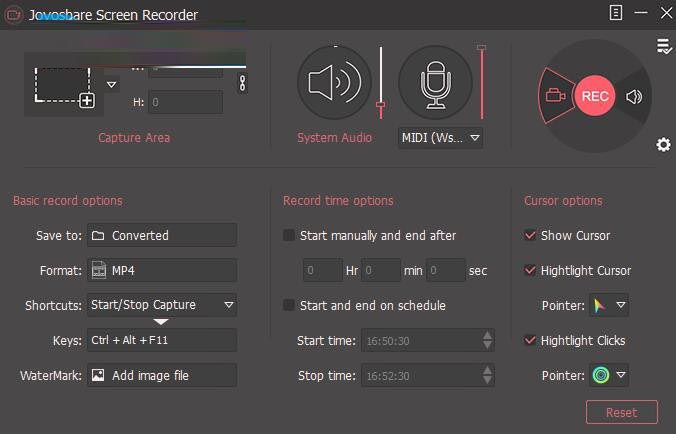Uncheck the Hightlight Cursor option

529,270
